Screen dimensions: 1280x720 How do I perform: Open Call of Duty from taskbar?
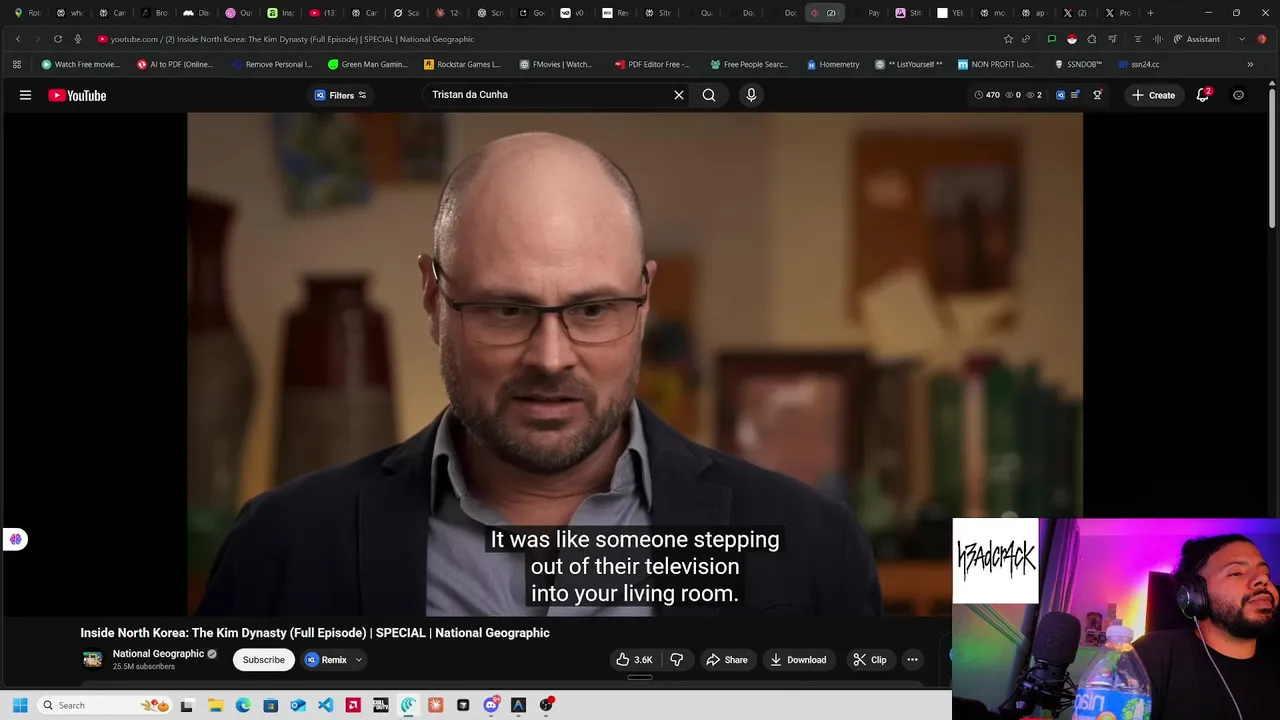(380, 705)
